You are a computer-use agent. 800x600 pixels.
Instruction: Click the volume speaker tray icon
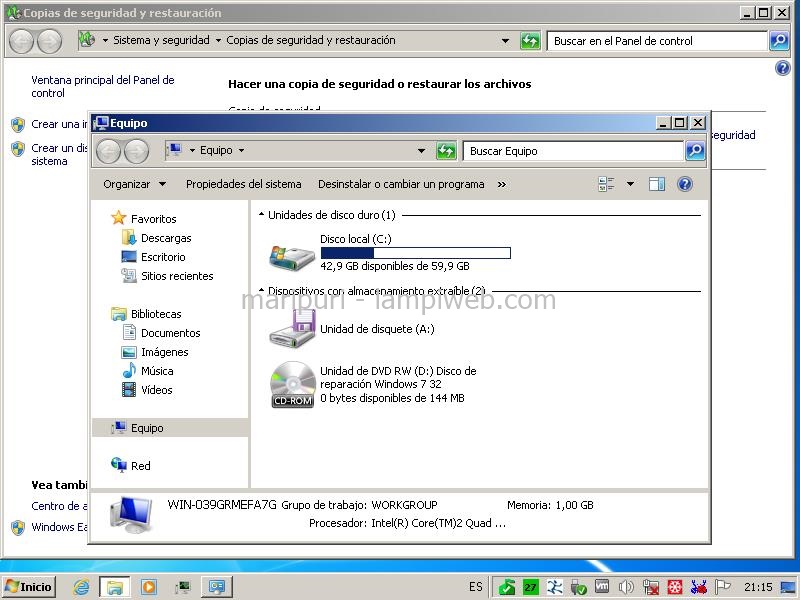[626, 587]
